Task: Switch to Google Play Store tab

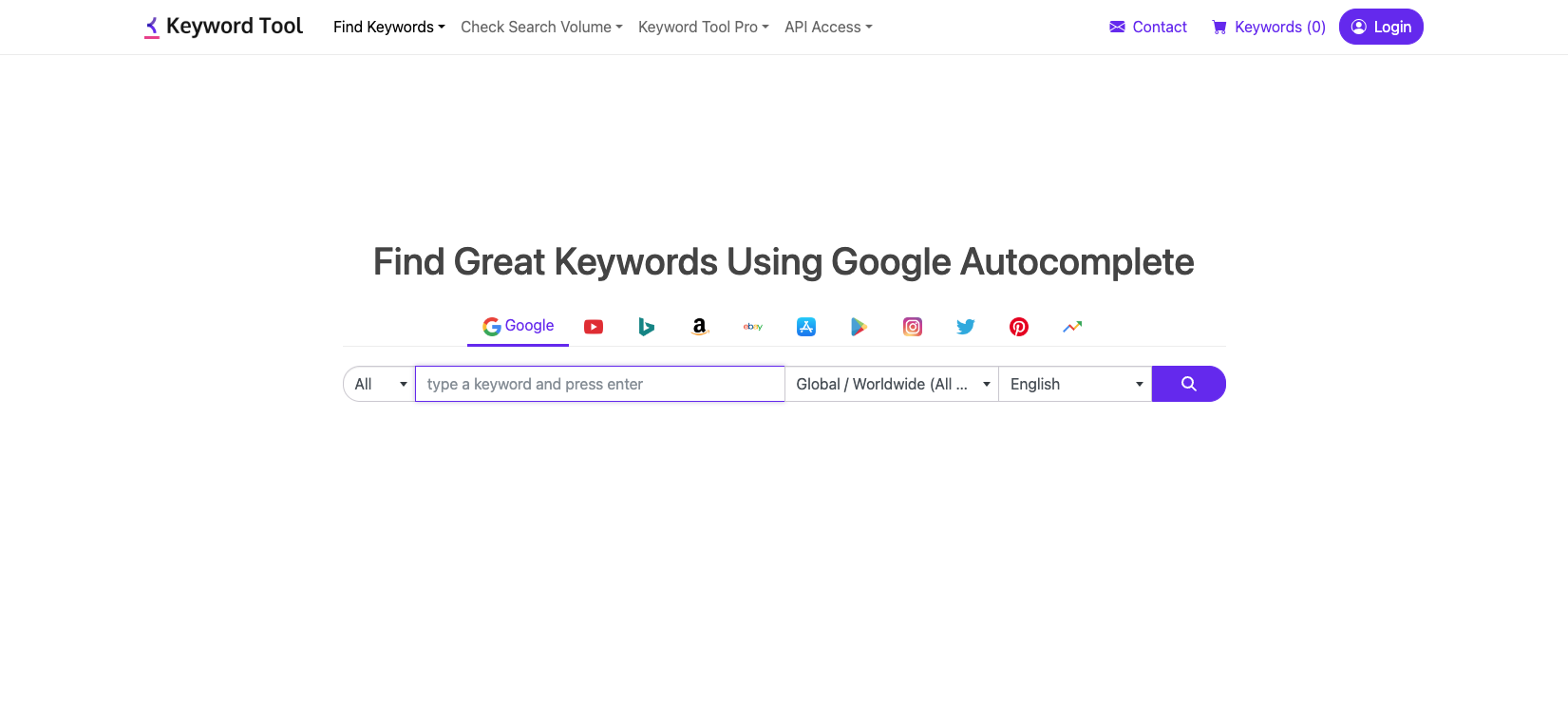Action: [x=860, y=327]
